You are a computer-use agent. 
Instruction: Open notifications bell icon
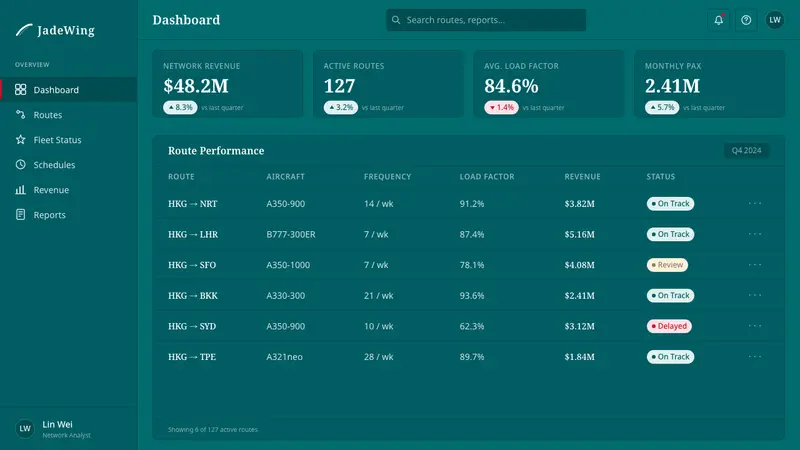pyautogui.click(x=718, y=20)
